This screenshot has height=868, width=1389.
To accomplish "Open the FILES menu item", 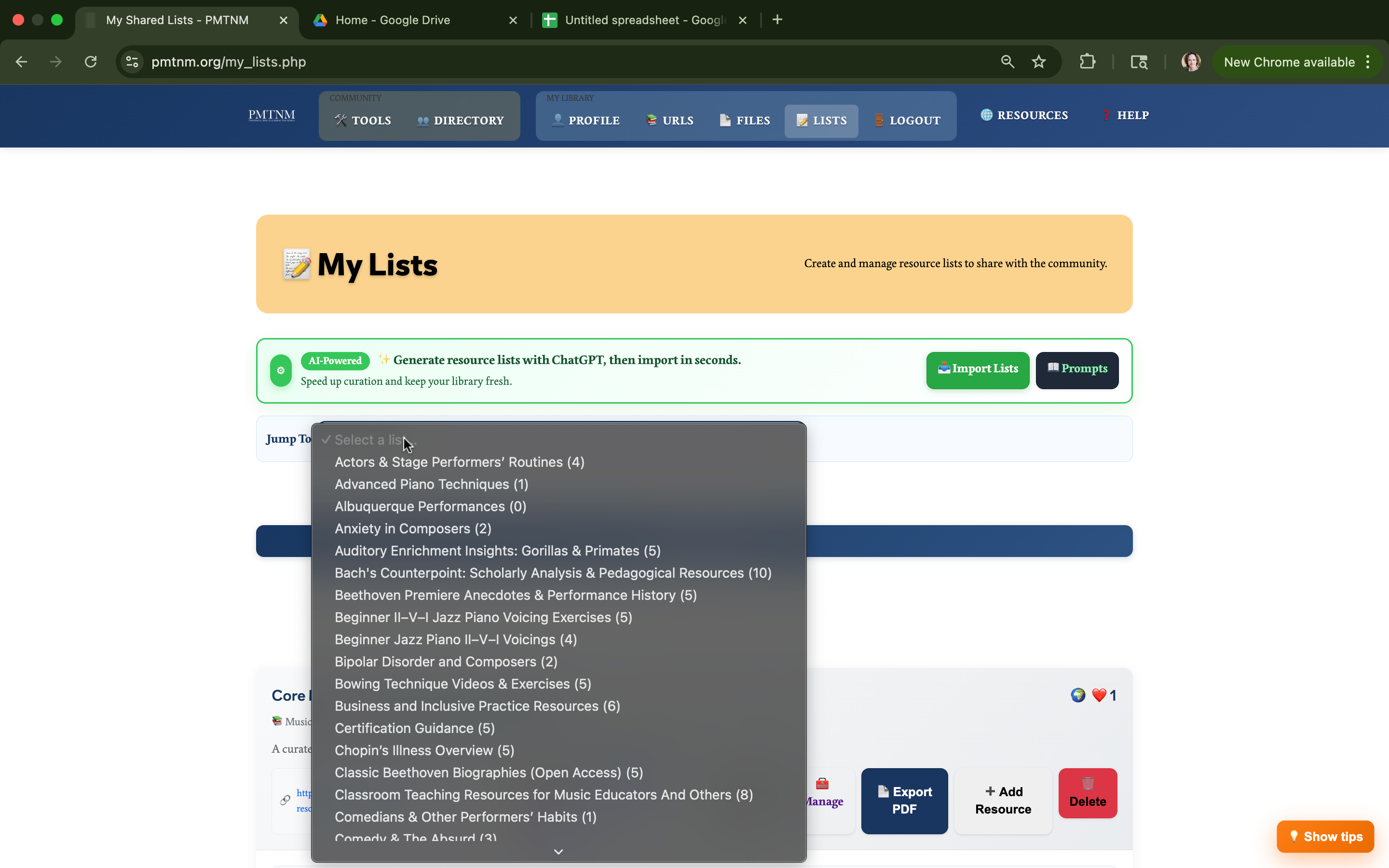I will tap(745, 121).
